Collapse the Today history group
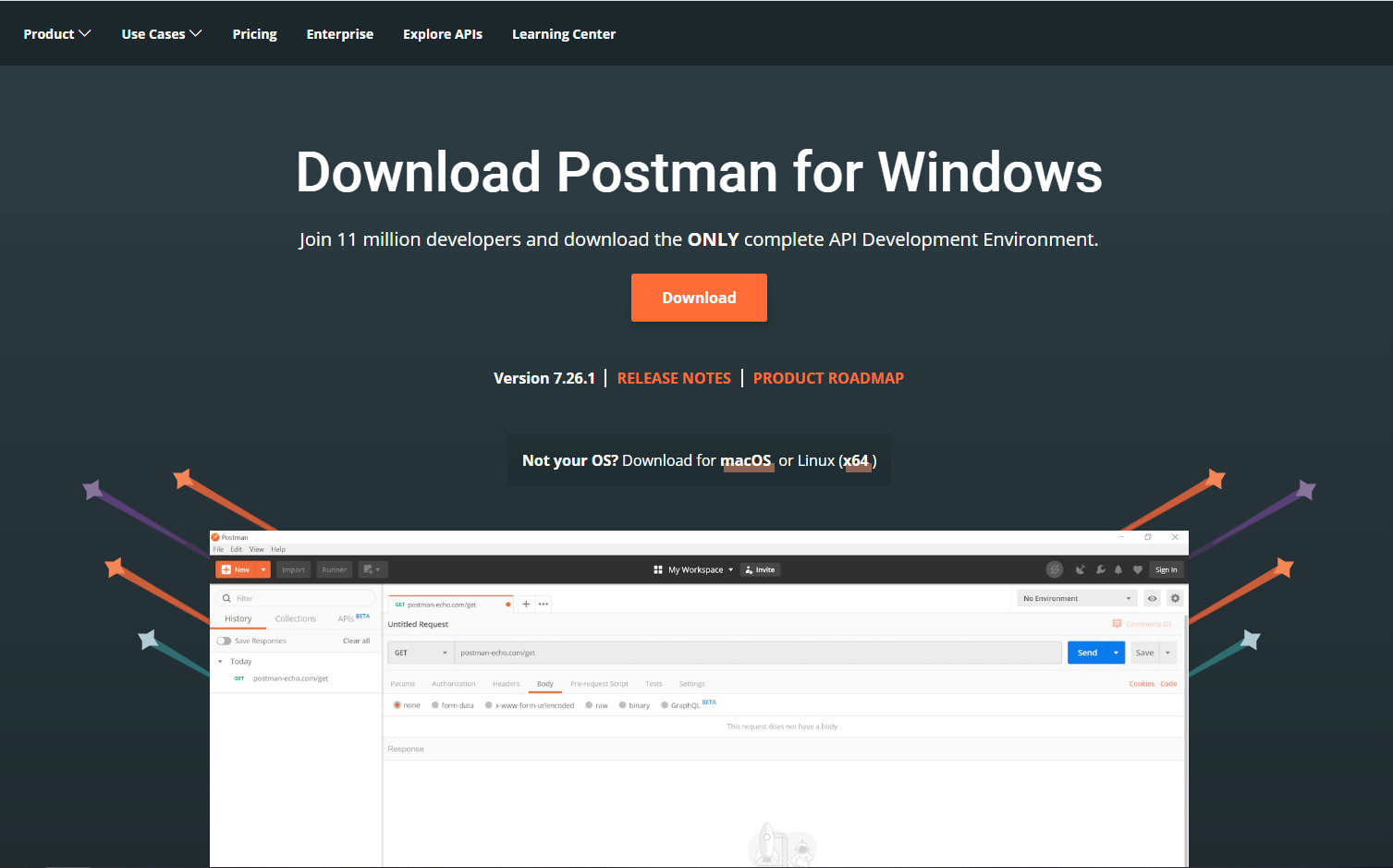 click(220, 662)
